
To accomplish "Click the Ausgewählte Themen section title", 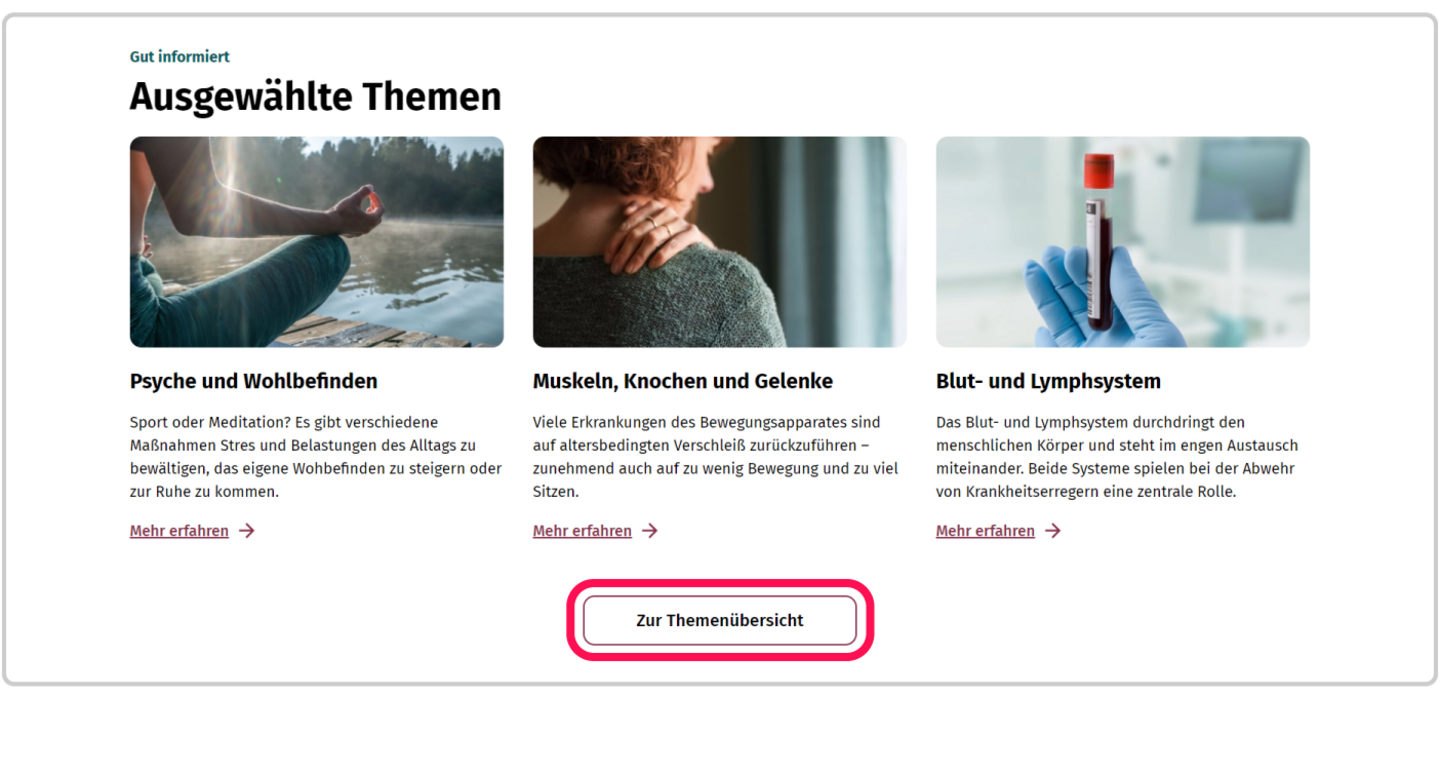I will 316,97.
